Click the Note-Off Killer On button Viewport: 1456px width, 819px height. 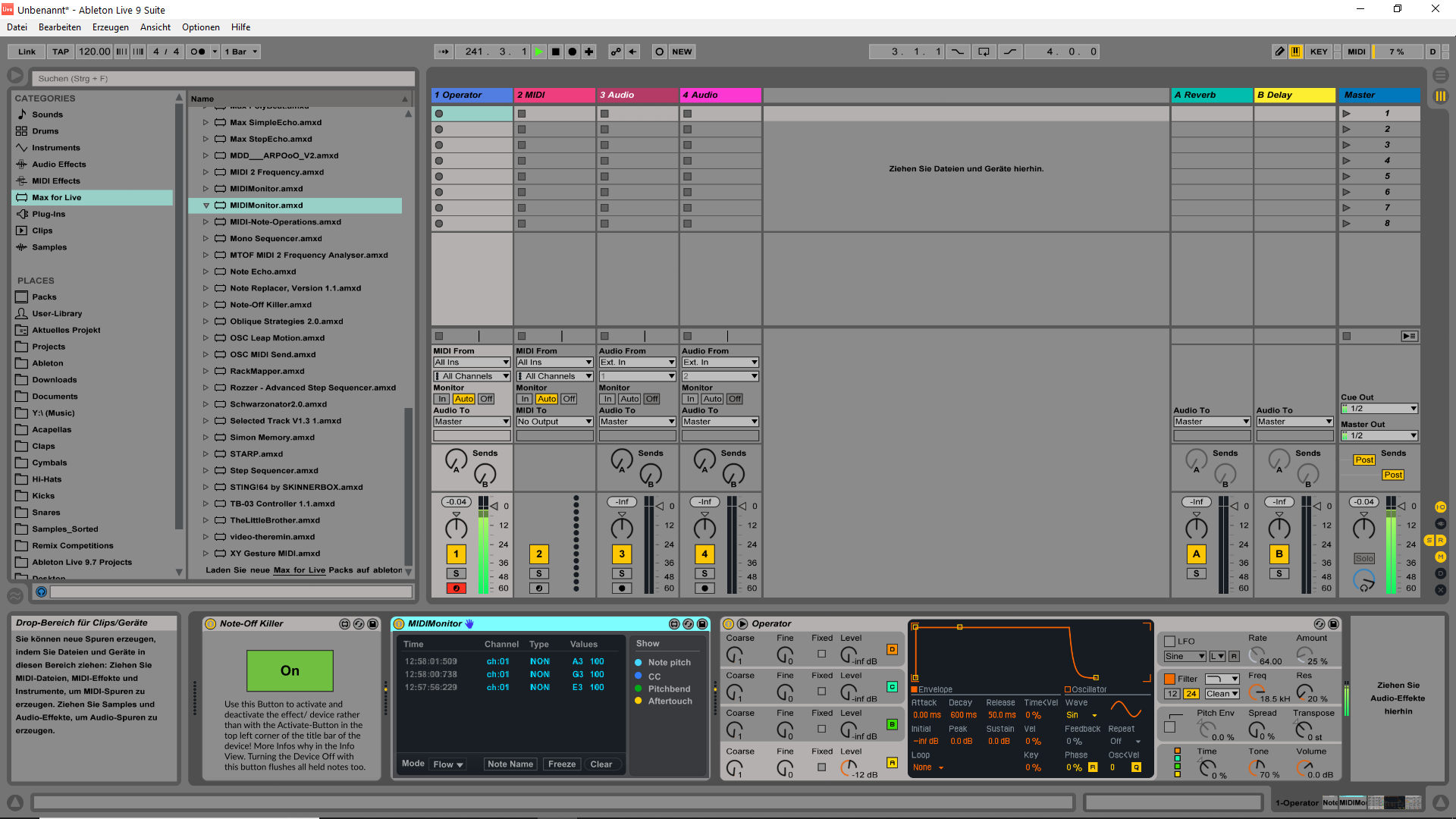pyautogui.click(x=290, y=670)
